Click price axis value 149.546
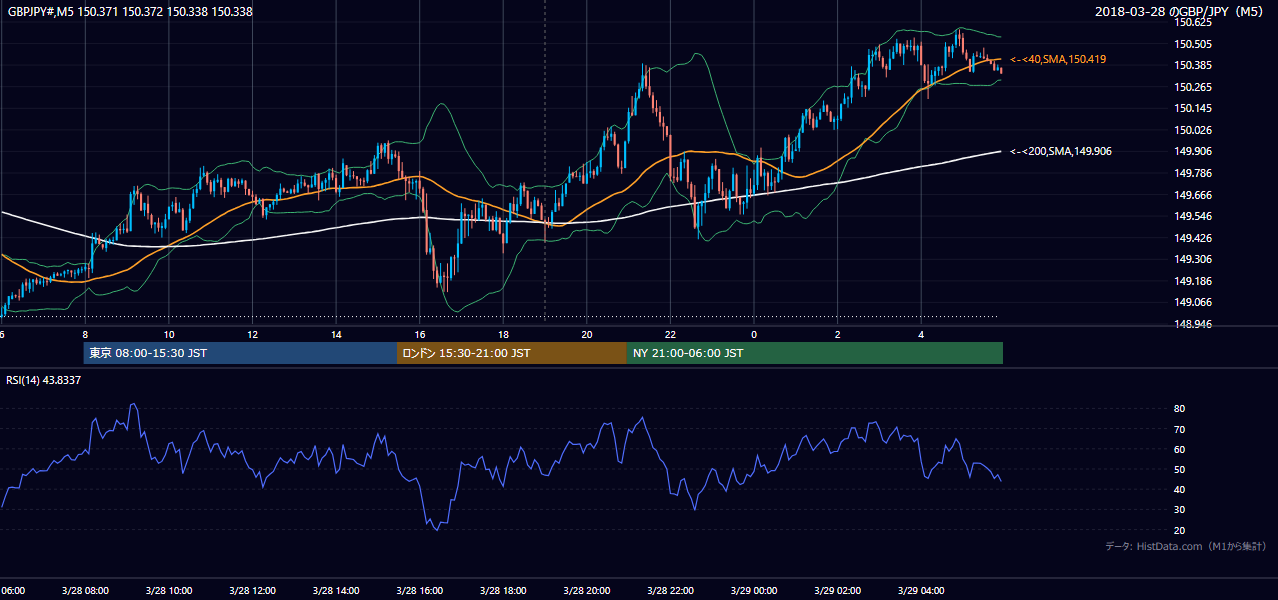Viewport: 1278px width, 600px height. point(1193,216)
